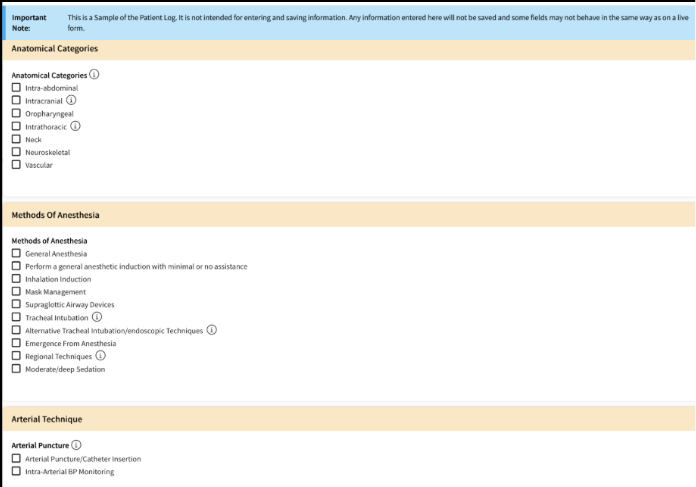Tick the Intracranial checkbox
Image resolution: width=696 pixels, height=487 pixels.
(x=16, y=100)
